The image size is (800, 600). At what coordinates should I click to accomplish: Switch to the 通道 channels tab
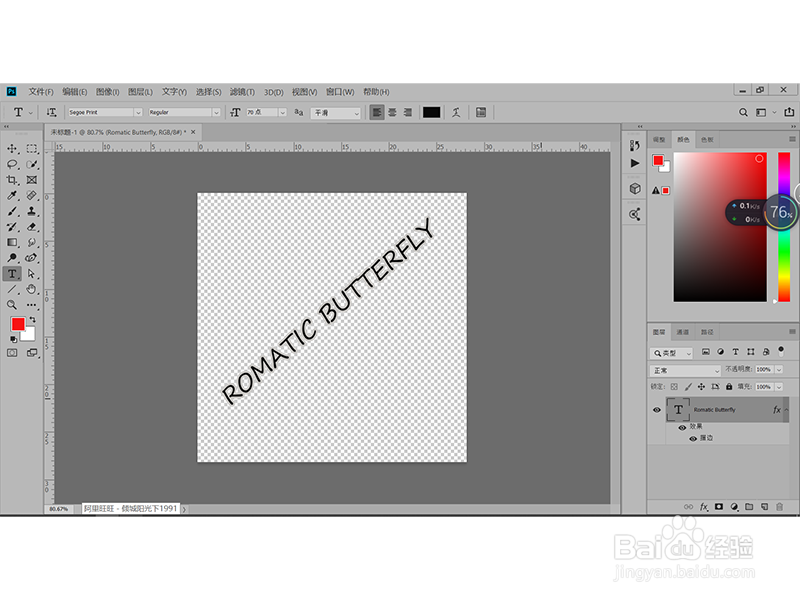point(683,332)
